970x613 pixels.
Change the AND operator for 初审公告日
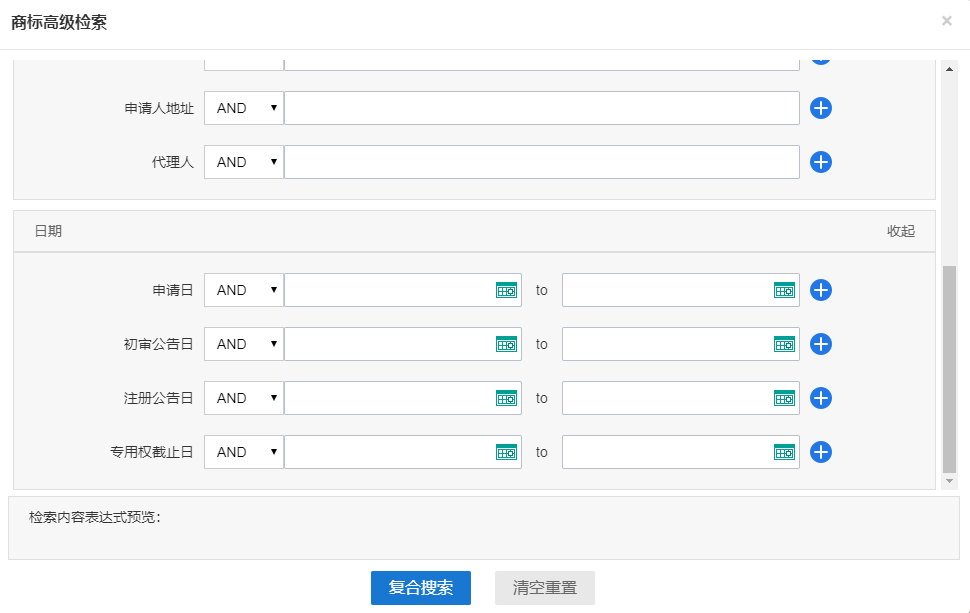244,344
